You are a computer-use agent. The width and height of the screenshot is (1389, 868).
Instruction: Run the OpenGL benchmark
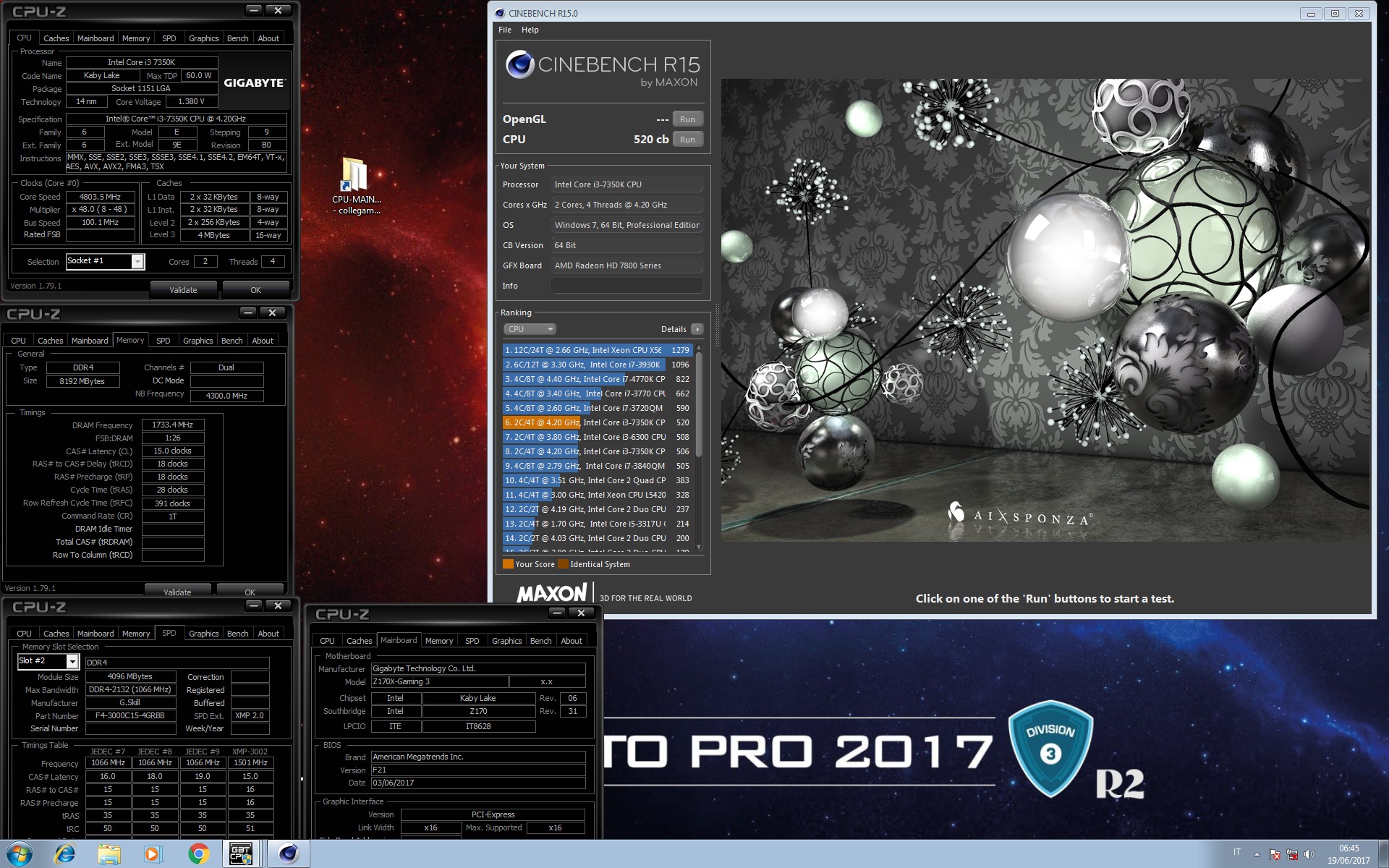point(687,119)
